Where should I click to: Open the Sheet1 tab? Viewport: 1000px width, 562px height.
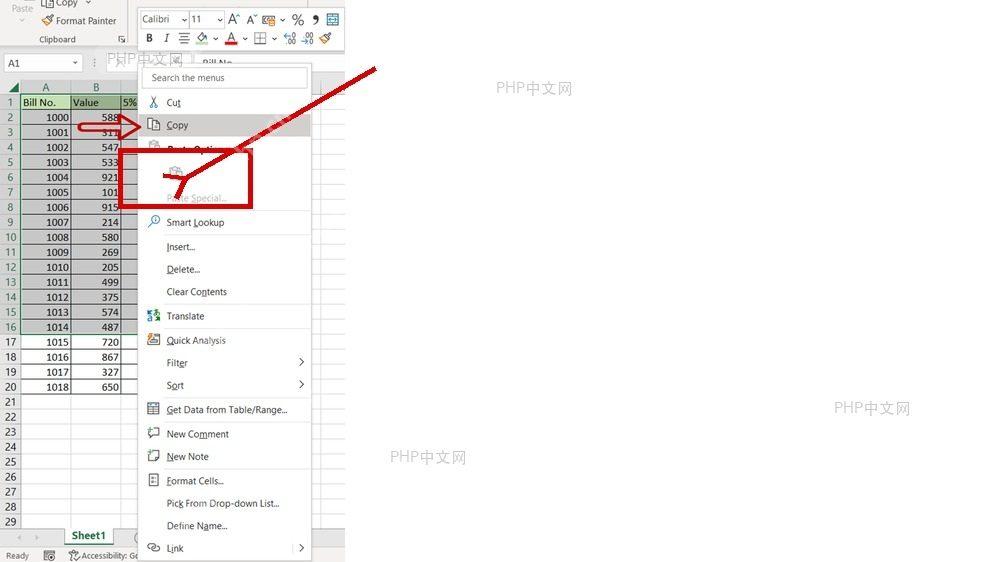pos(88,535)
